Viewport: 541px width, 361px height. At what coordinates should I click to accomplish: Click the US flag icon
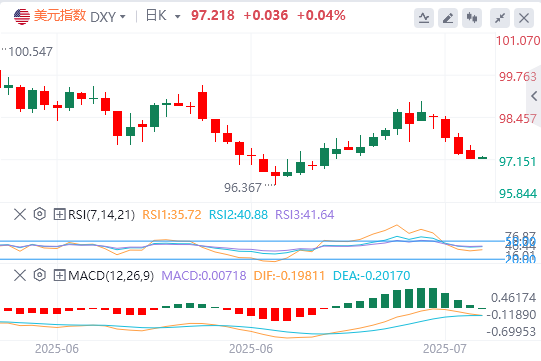point(22,17)
